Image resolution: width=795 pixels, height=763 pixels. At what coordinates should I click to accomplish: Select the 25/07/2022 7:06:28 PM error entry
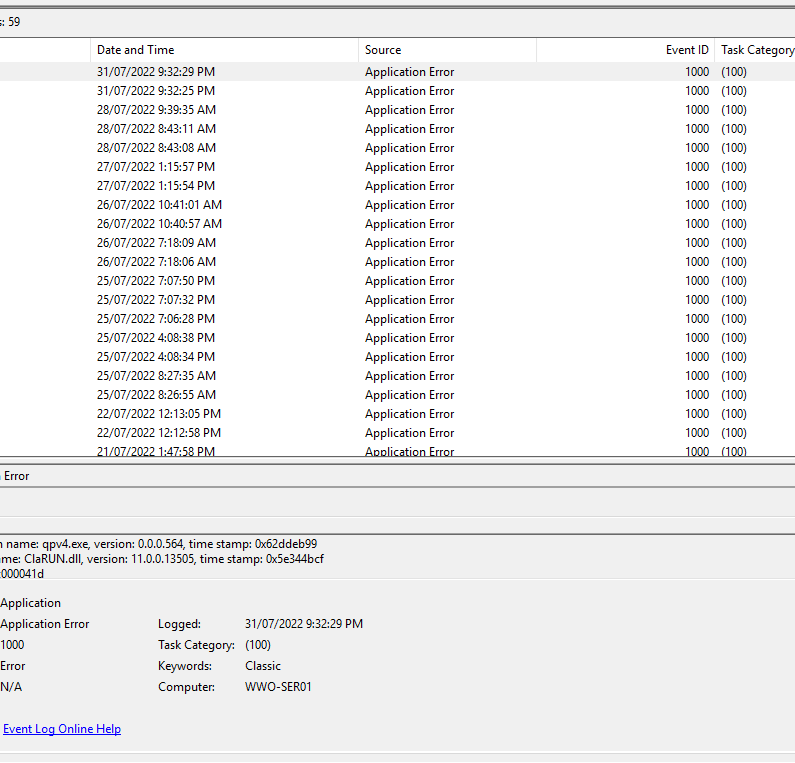tap(156, 319)
